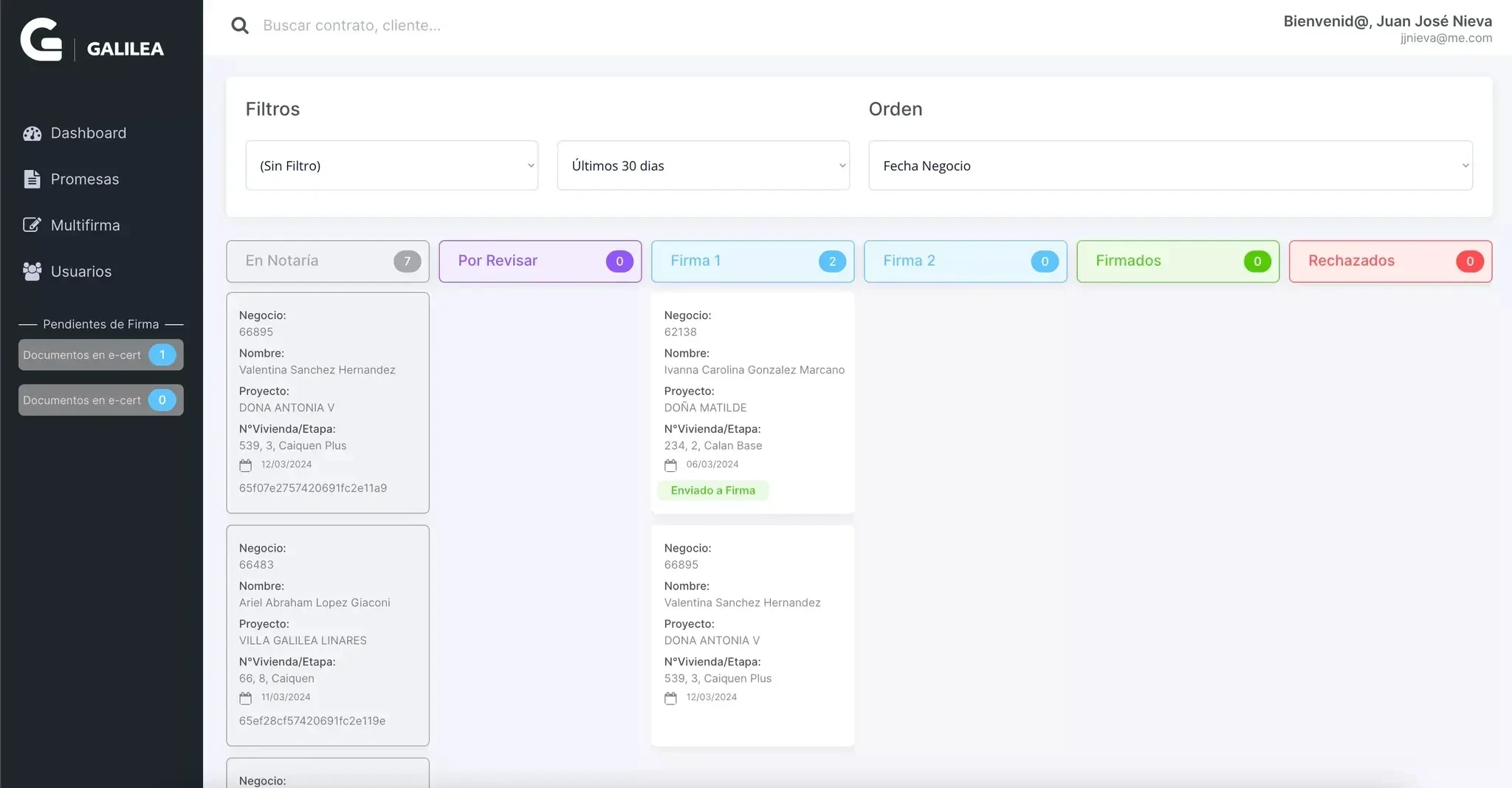Click the Usuarios people icon

(x=32, y=272)
